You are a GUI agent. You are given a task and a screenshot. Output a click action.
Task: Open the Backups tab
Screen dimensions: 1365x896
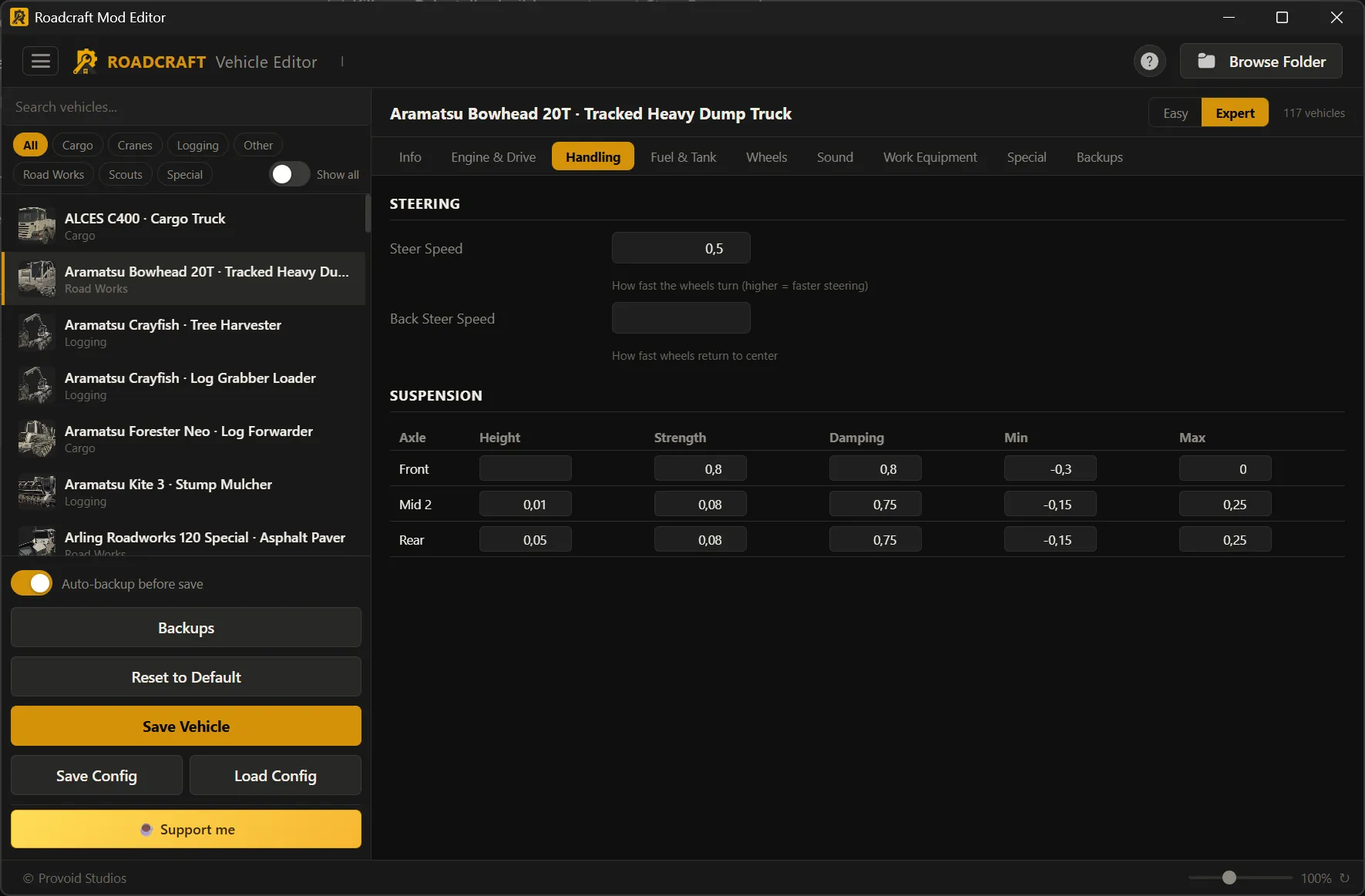point(1099,156)
